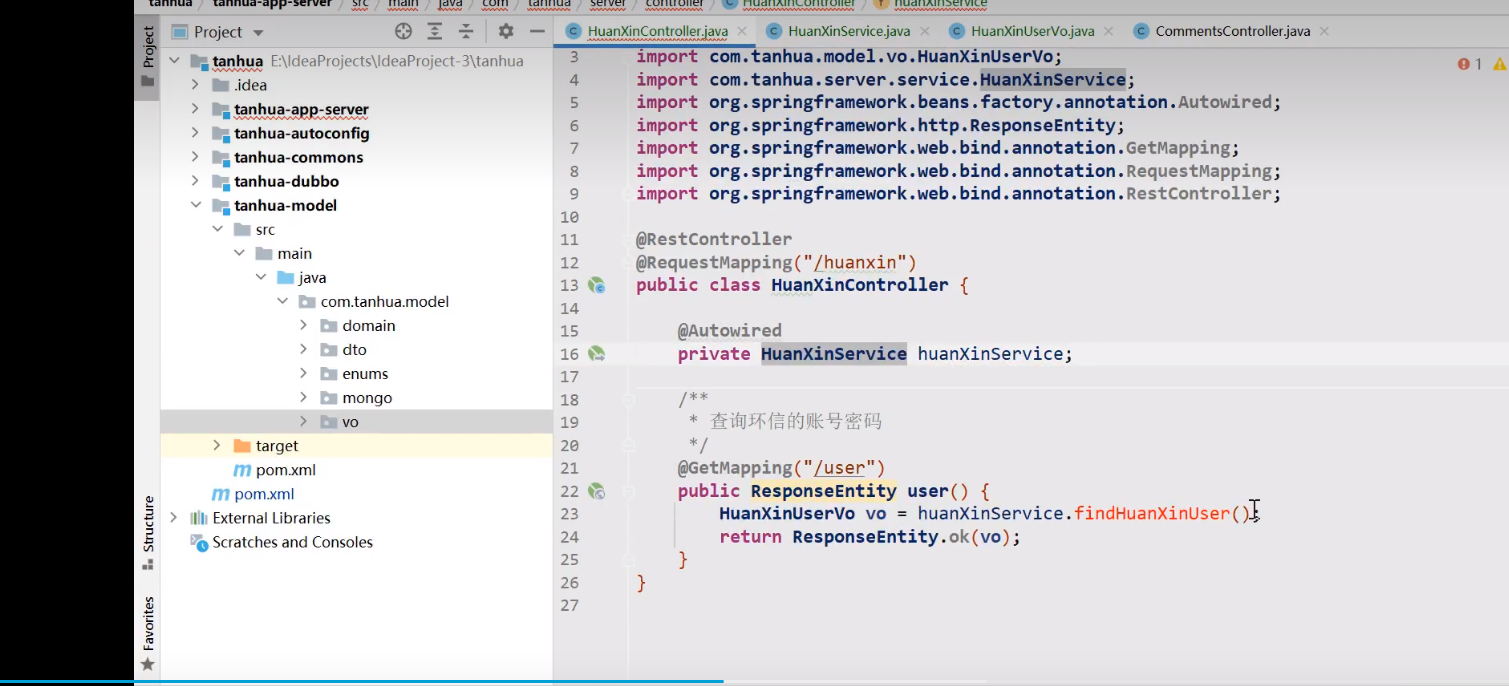Expand the mongo package
Image resolution: width=1509 pixels, height=686 pixels.
click(x=304, y=397)
